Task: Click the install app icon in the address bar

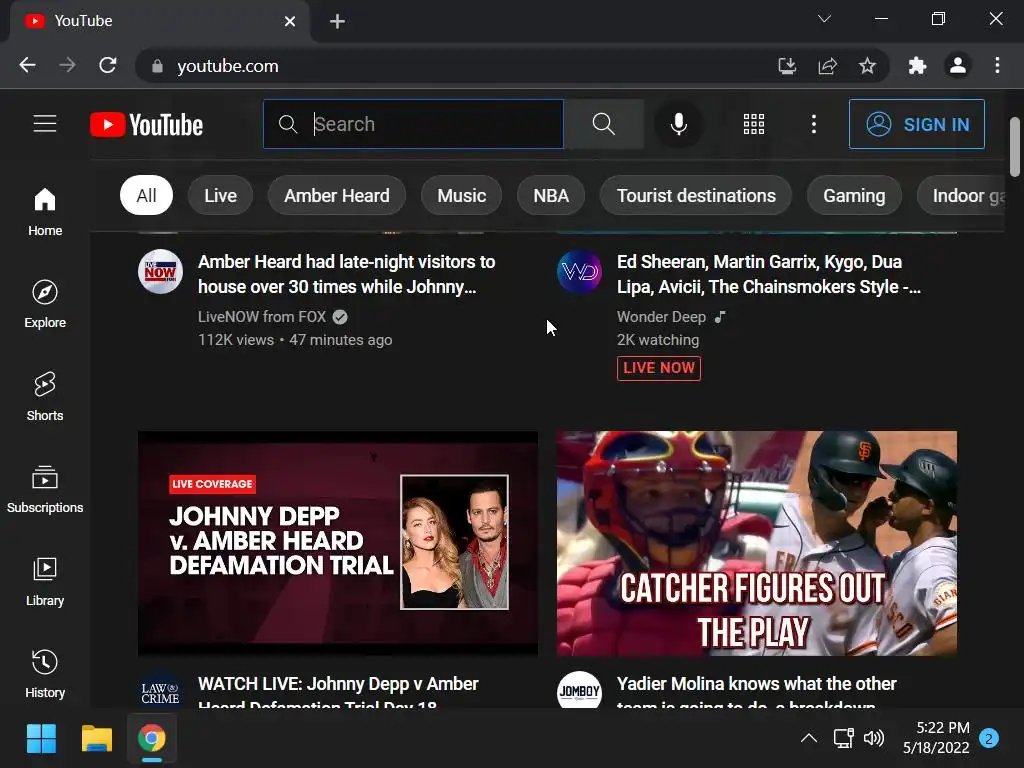Action: click(787, 65)
